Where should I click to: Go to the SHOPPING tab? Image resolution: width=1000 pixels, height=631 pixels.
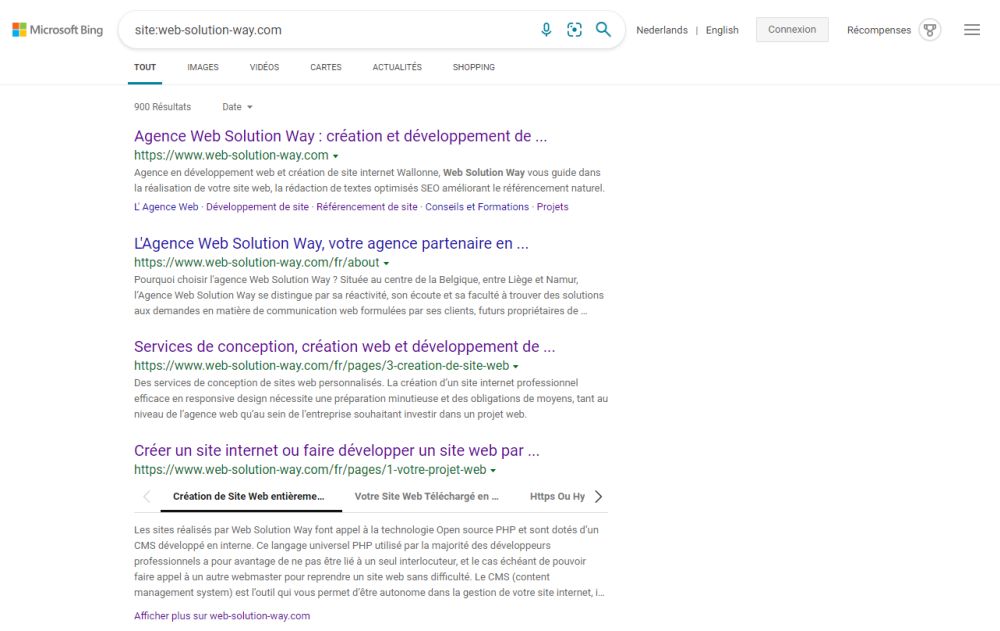pyautogui.click(x=474, y=67)
